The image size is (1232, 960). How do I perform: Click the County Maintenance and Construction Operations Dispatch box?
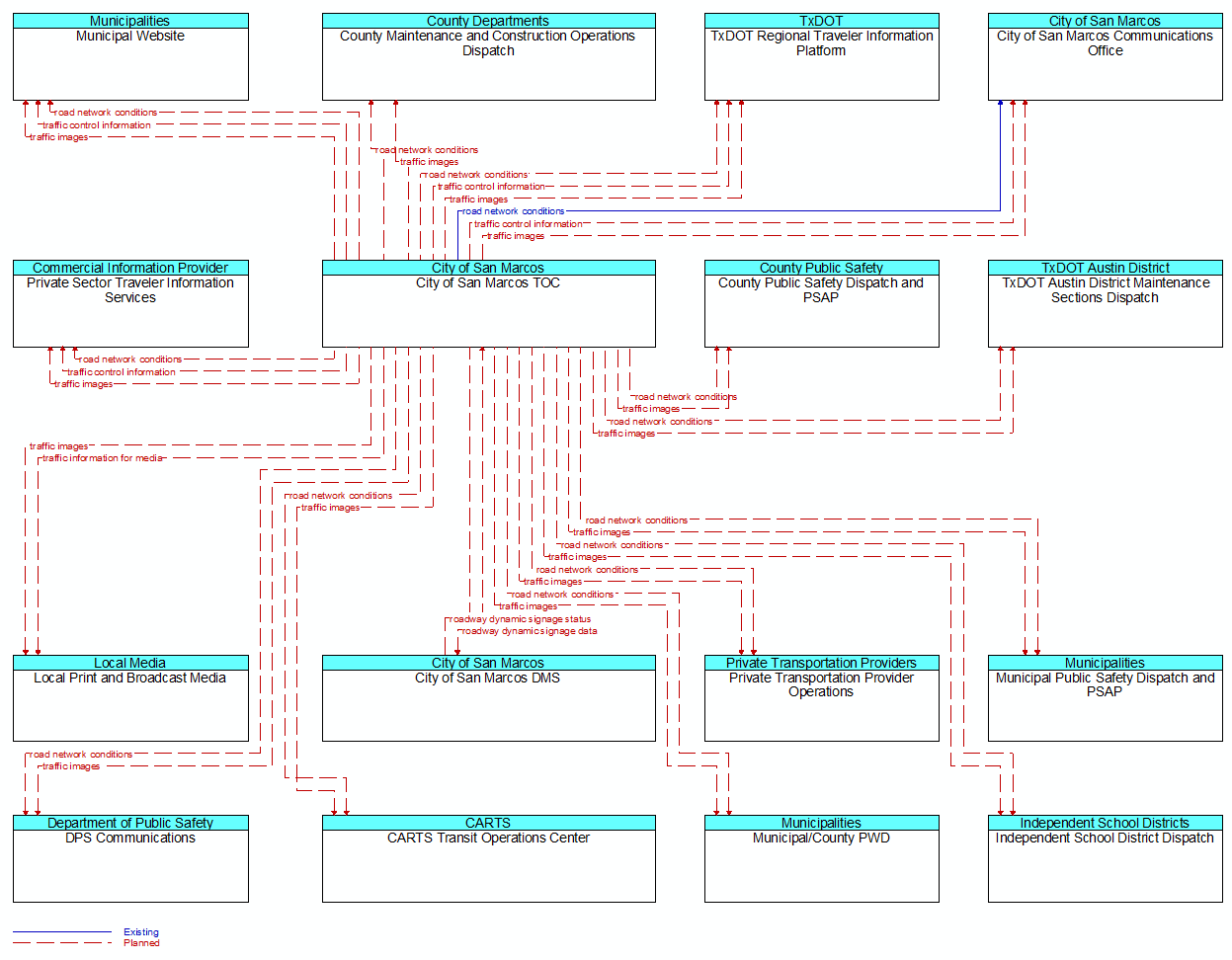(x=488, y=57)
